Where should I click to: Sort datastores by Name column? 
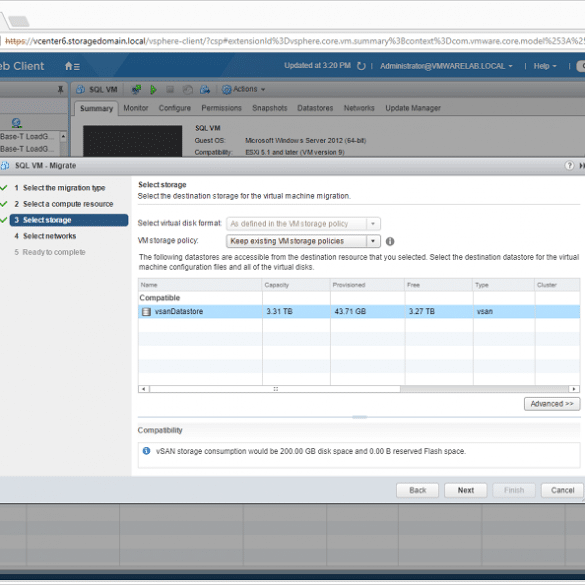tap(200, 285)
